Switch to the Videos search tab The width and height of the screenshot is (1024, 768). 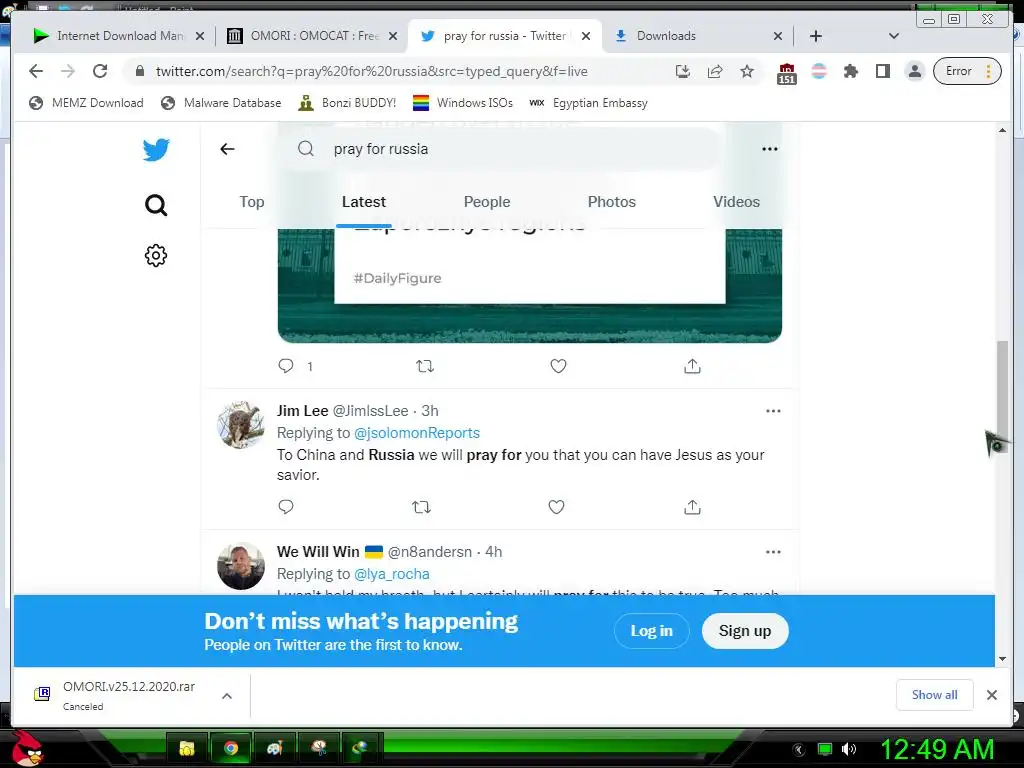click(737, 202)
